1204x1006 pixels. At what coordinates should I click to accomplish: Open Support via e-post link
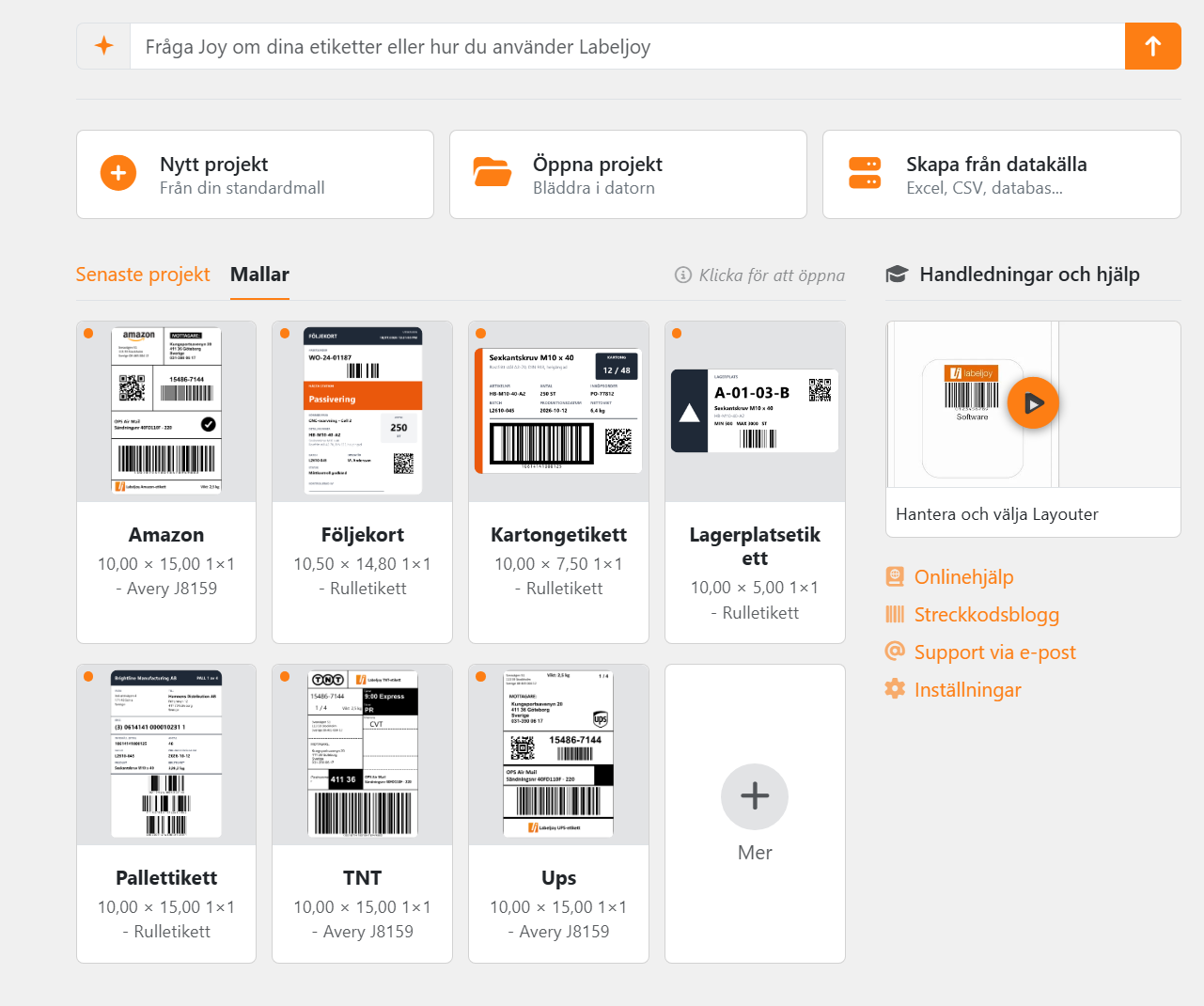click(x=994, y=652)
